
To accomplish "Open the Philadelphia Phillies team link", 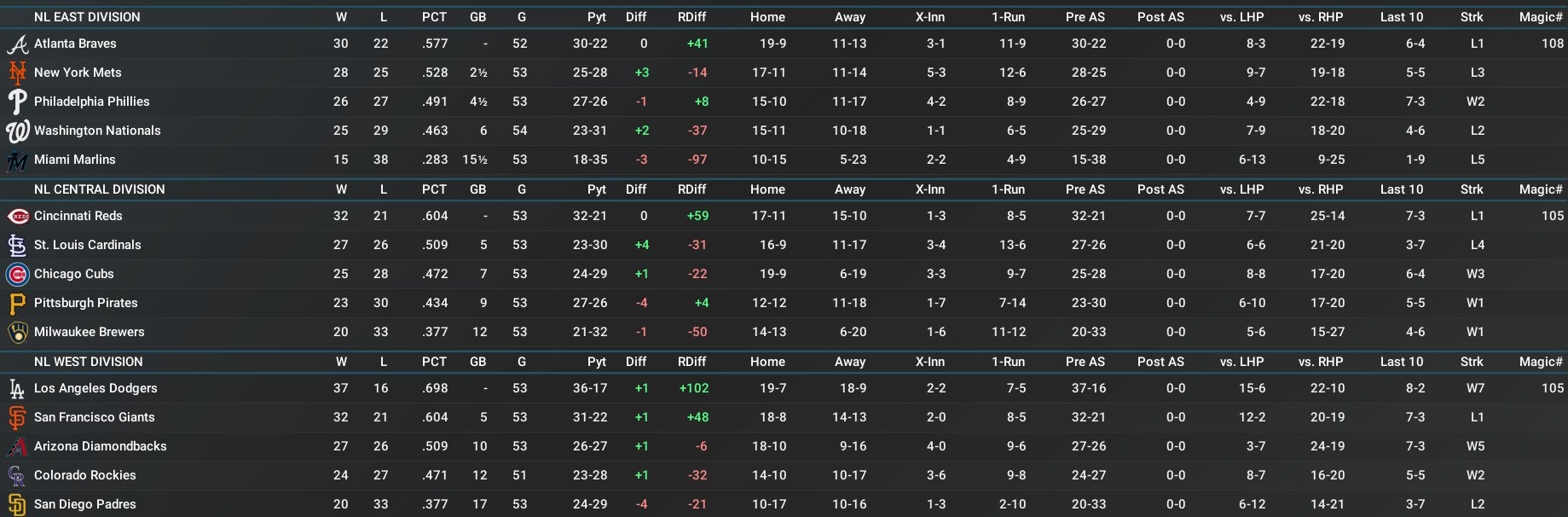I will (x=92, y=102).
